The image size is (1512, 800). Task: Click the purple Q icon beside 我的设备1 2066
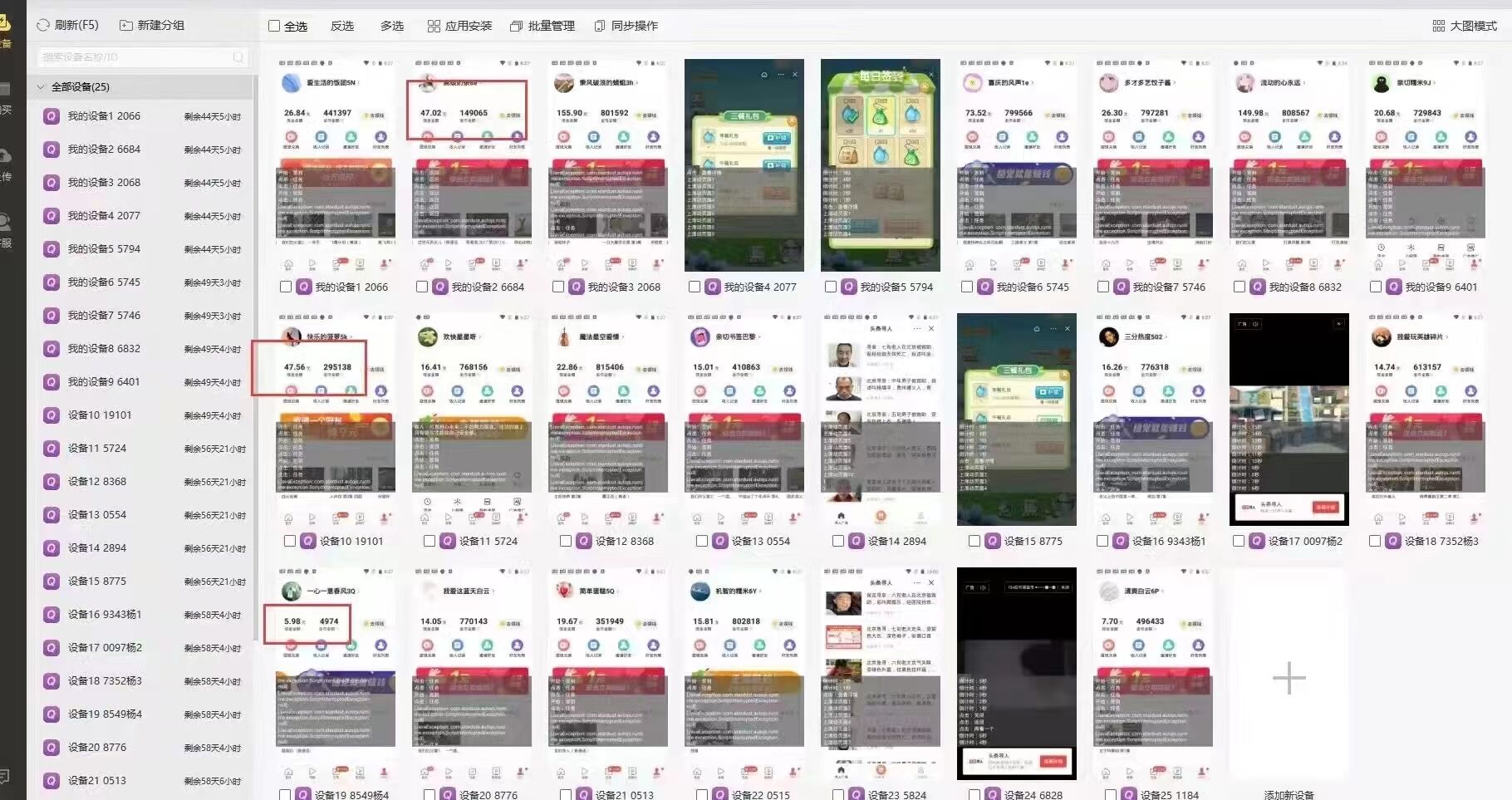[50, 116]
